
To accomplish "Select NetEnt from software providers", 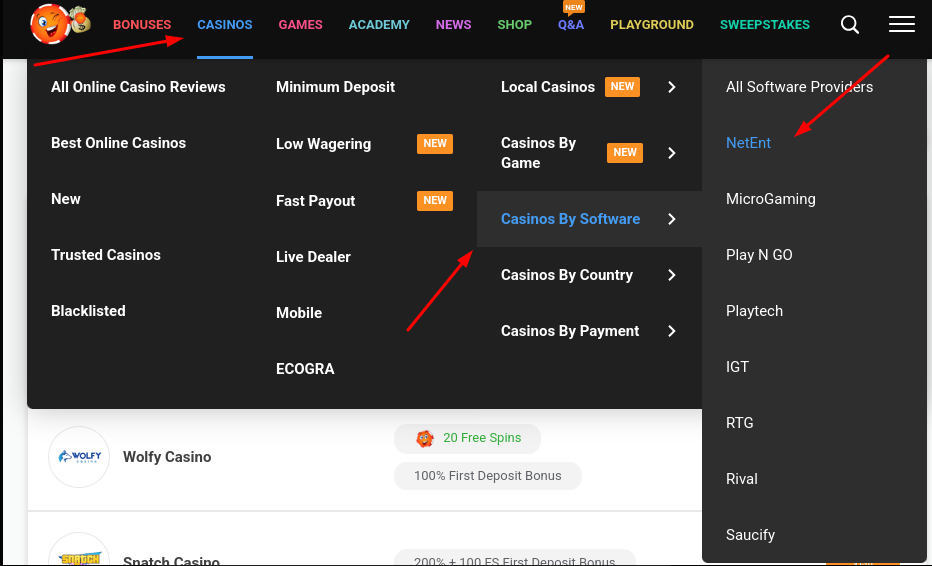I will click(x=748, y=143).
